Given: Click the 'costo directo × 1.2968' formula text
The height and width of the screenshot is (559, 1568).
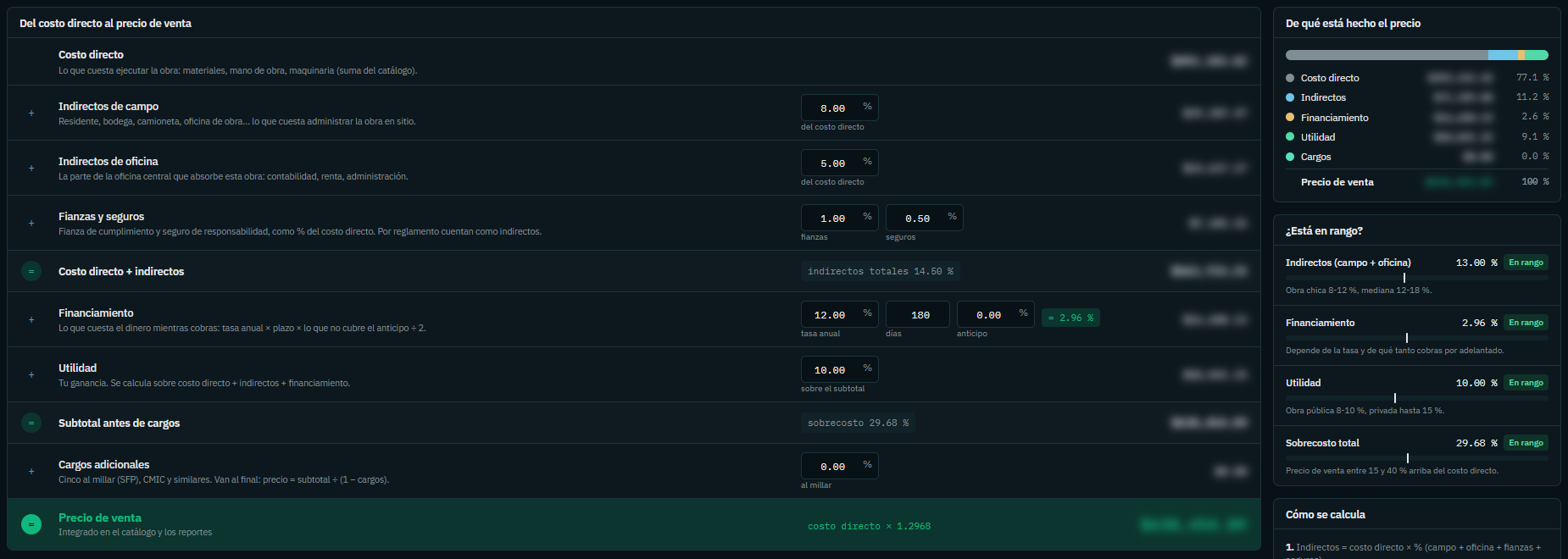Looking at the screenshot, I should pyautogui.click(x=869, y=526).
